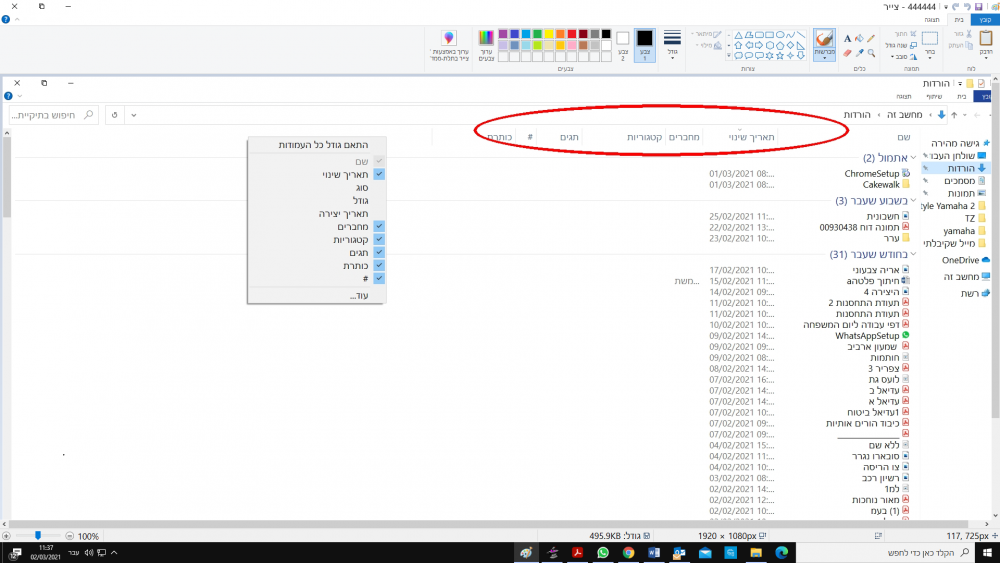
Task: Click the Select (בחר) rectangle tool
Action: coord(930,38)
